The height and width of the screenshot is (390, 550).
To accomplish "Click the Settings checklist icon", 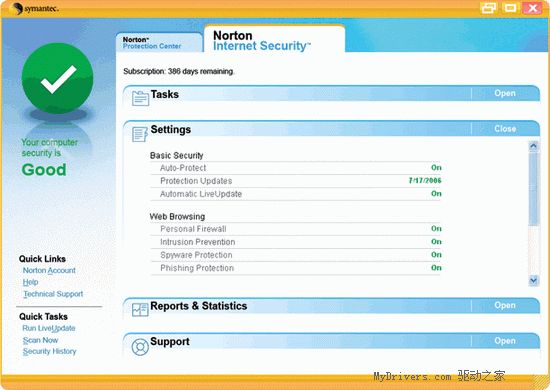I will tap(140, 134).
